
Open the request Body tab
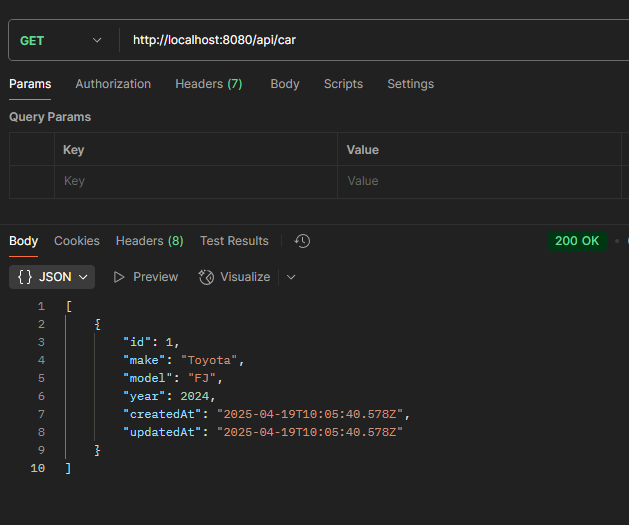tap(285, 84)
